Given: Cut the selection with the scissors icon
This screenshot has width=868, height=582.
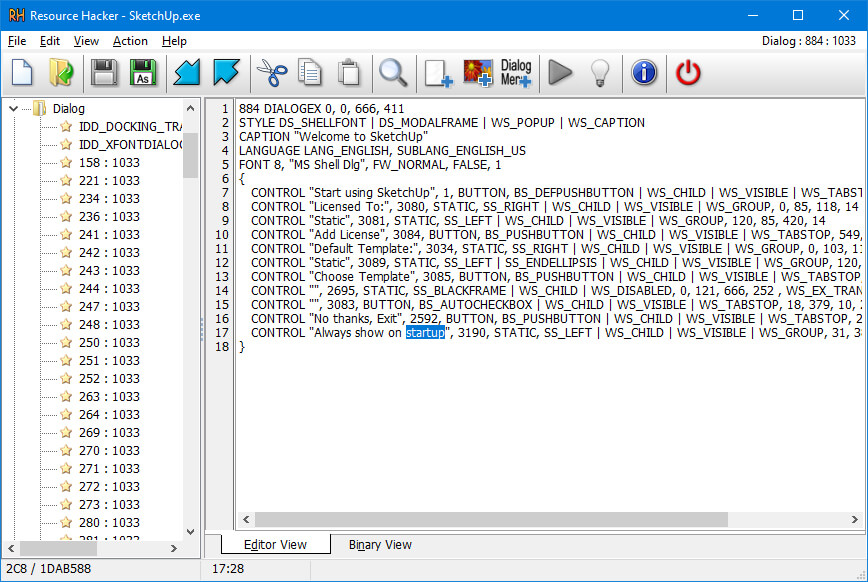Looking at the screenshot, I should tap(271, 73).
